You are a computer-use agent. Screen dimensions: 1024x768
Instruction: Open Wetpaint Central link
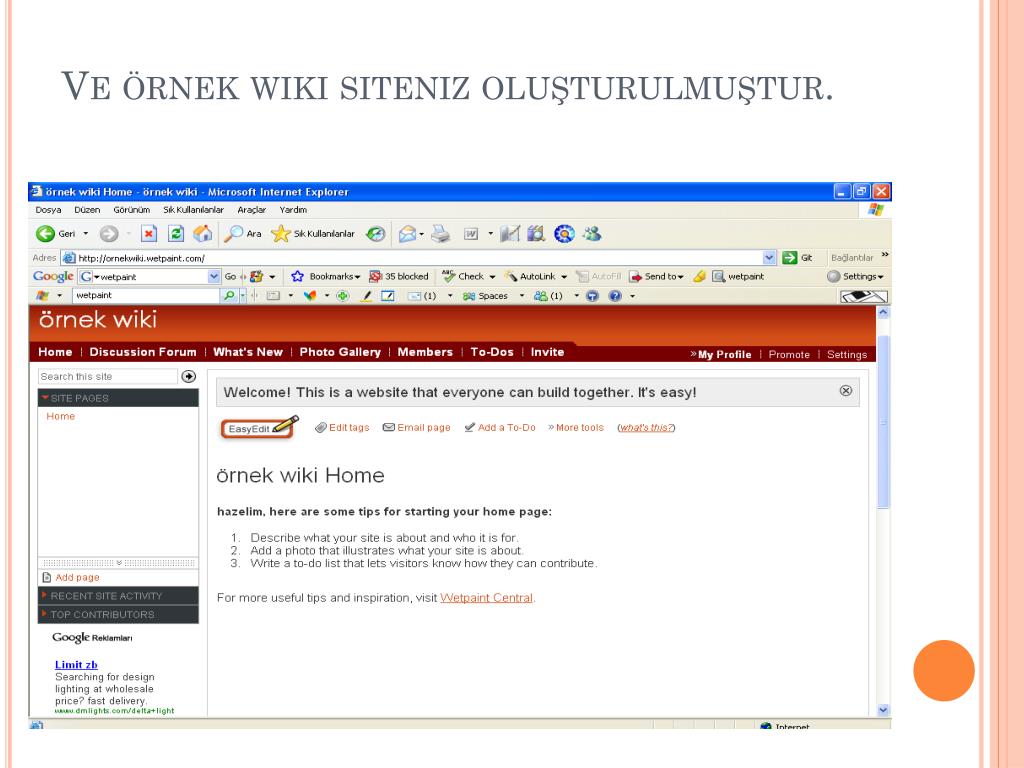pos(487,598)
